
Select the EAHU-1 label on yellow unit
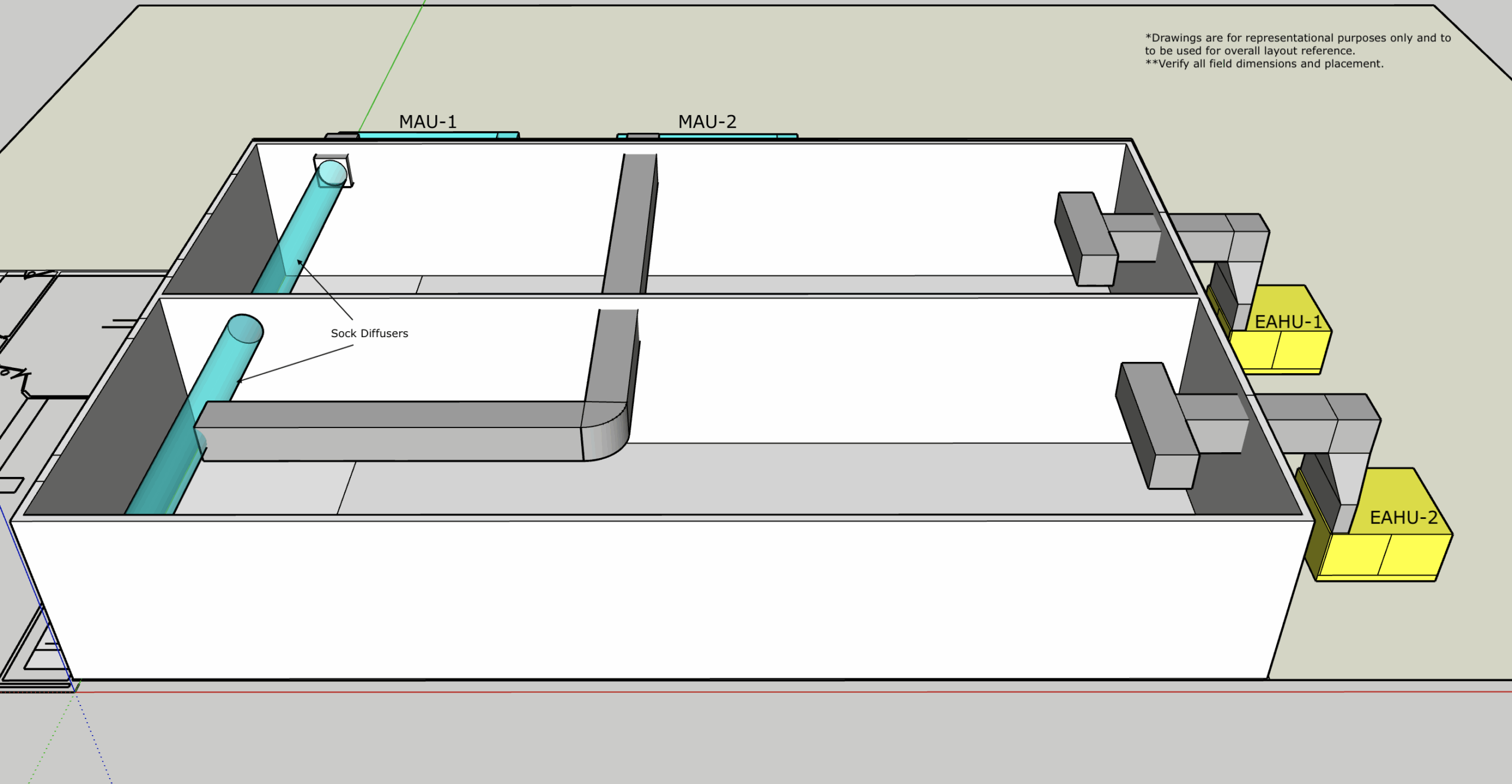click(x=1288, y=322)
